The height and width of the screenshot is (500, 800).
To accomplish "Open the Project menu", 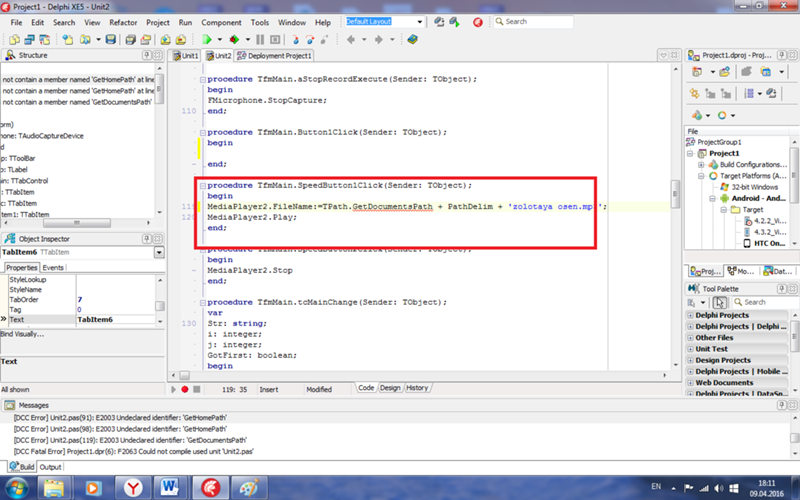I will pos(158,22).
